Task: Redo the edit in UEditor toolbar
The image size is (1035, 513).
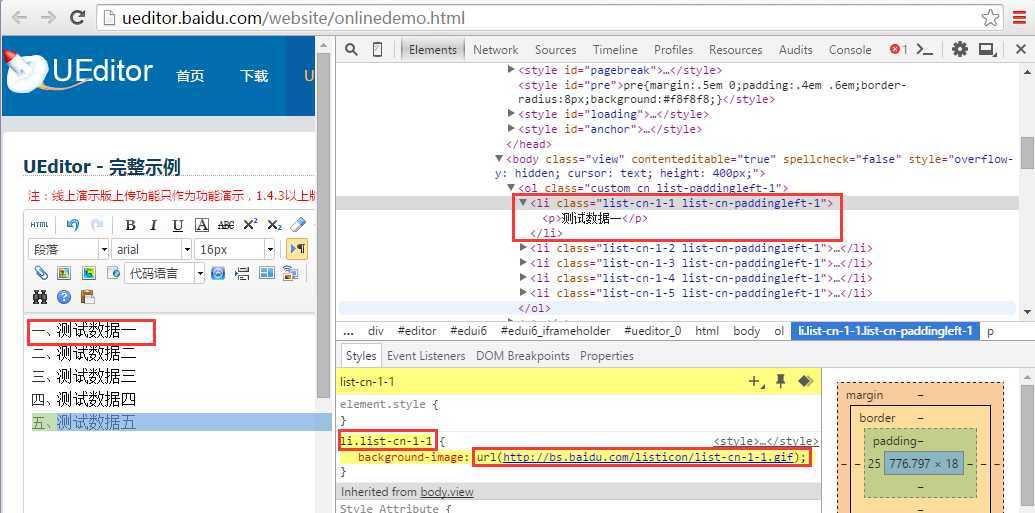Action: pyautogui.click(x=97, y=225)
